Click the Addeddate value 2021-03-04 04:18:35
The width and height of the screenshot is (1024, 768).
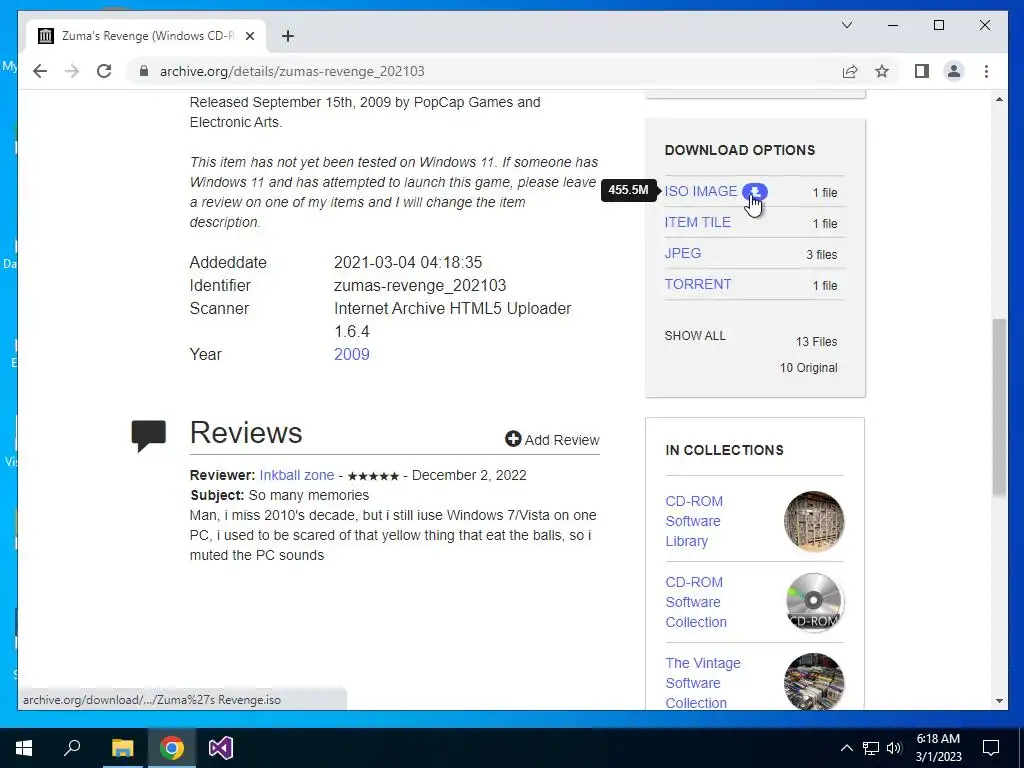point(408,263)
